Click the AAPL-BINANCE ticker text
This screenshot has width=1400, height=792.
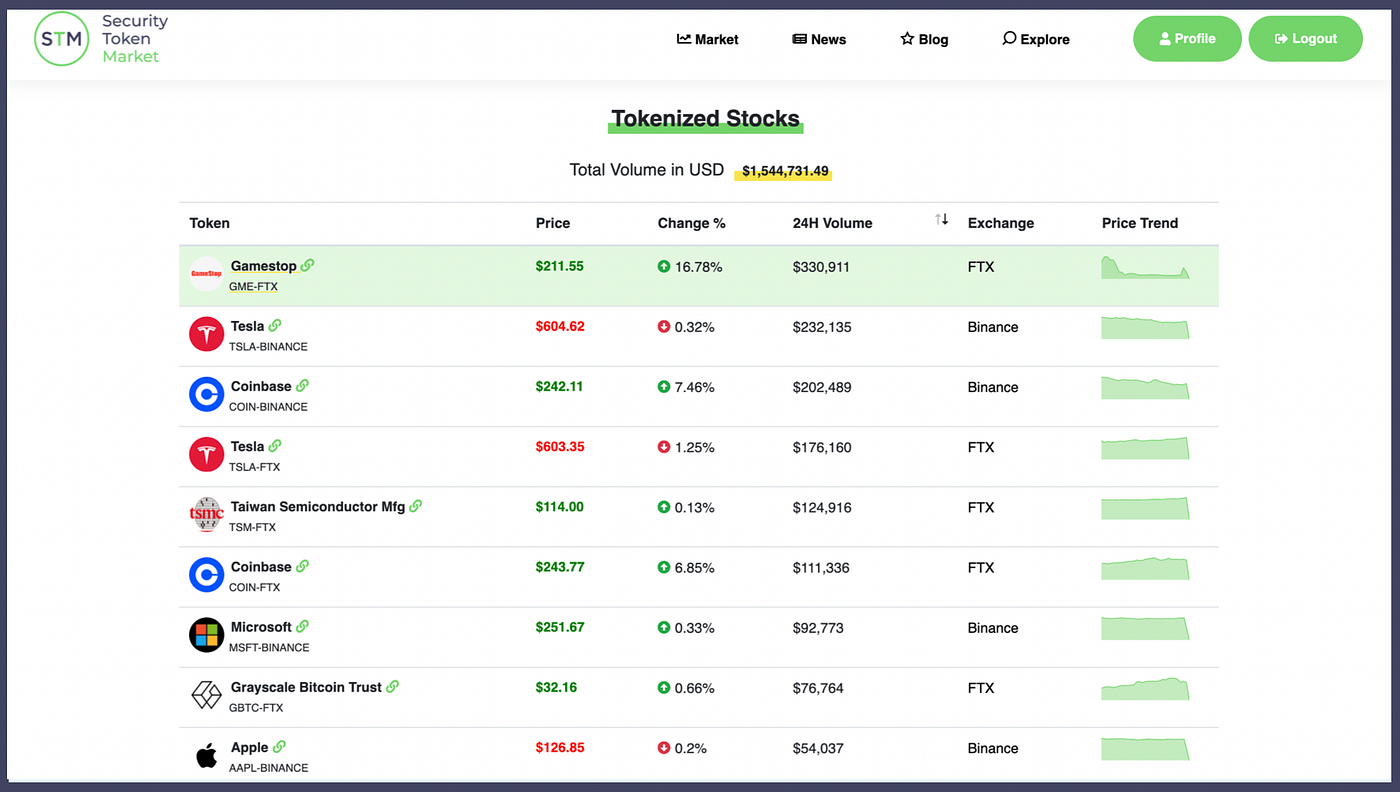click(x=268, y=768)
